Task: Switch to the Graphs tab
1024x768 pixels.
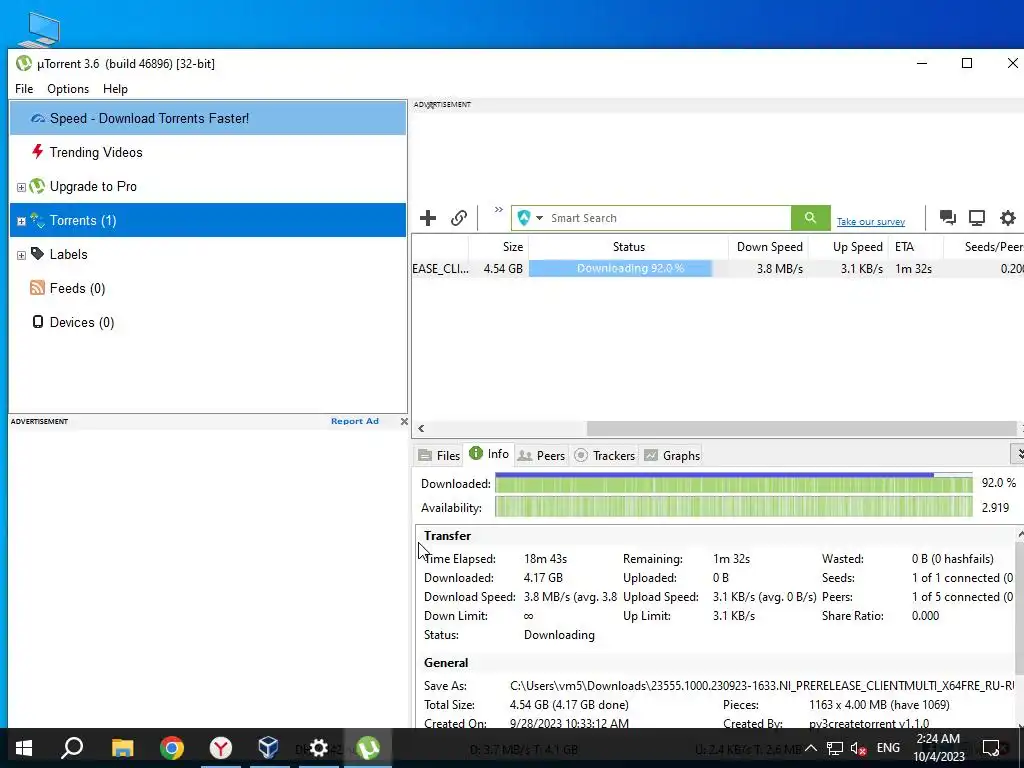Action: coord(672,456)
